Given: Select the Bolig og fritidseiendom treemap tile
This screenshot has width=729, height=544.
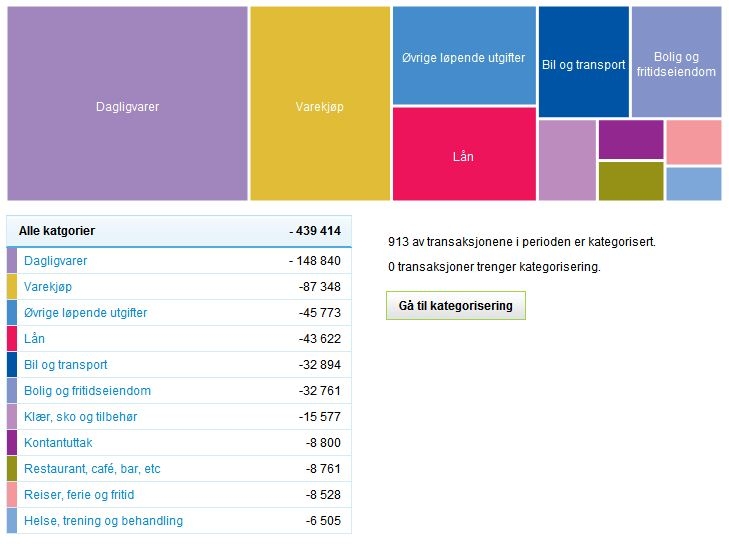Looking at the screenshot, I should click(676, 62).
